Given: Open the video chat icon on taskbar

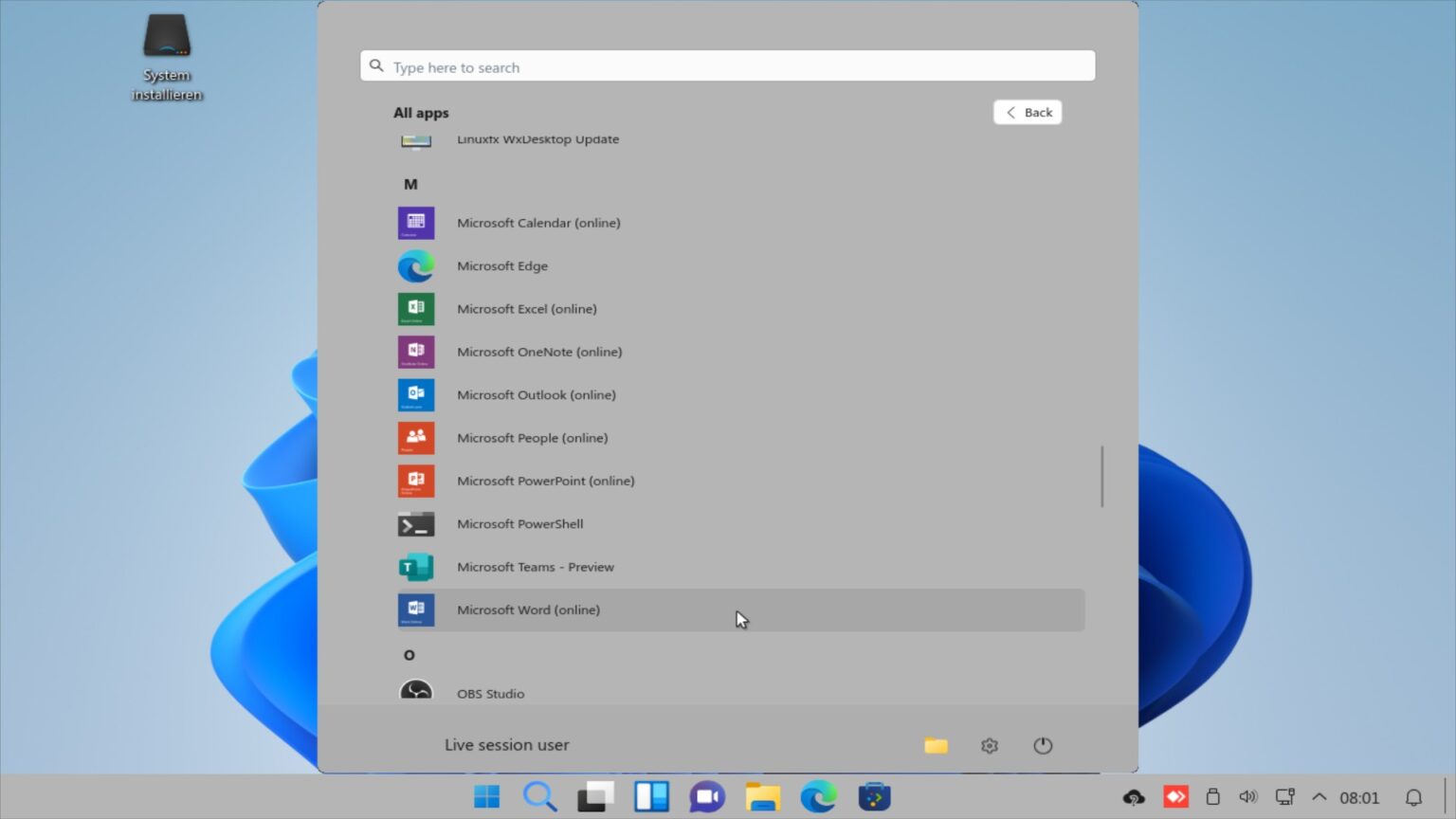Looking at the screenshot, I should [707, 797].
